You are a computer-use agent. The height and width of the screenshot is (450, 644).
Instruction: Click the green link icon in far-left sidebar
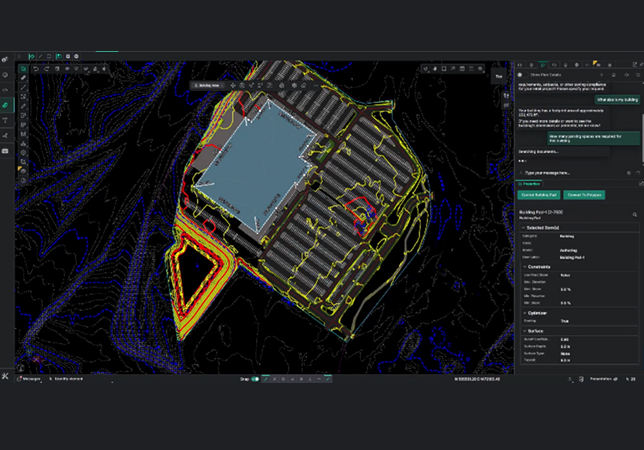click(6, 104)
